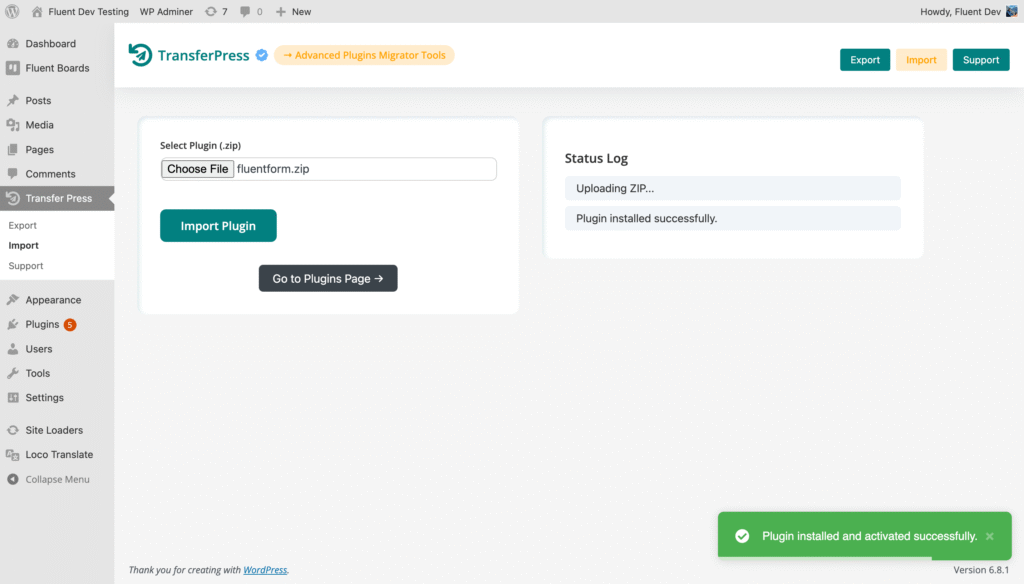
Task: Select the Import submenu item
Action: (x=24, y=246)
